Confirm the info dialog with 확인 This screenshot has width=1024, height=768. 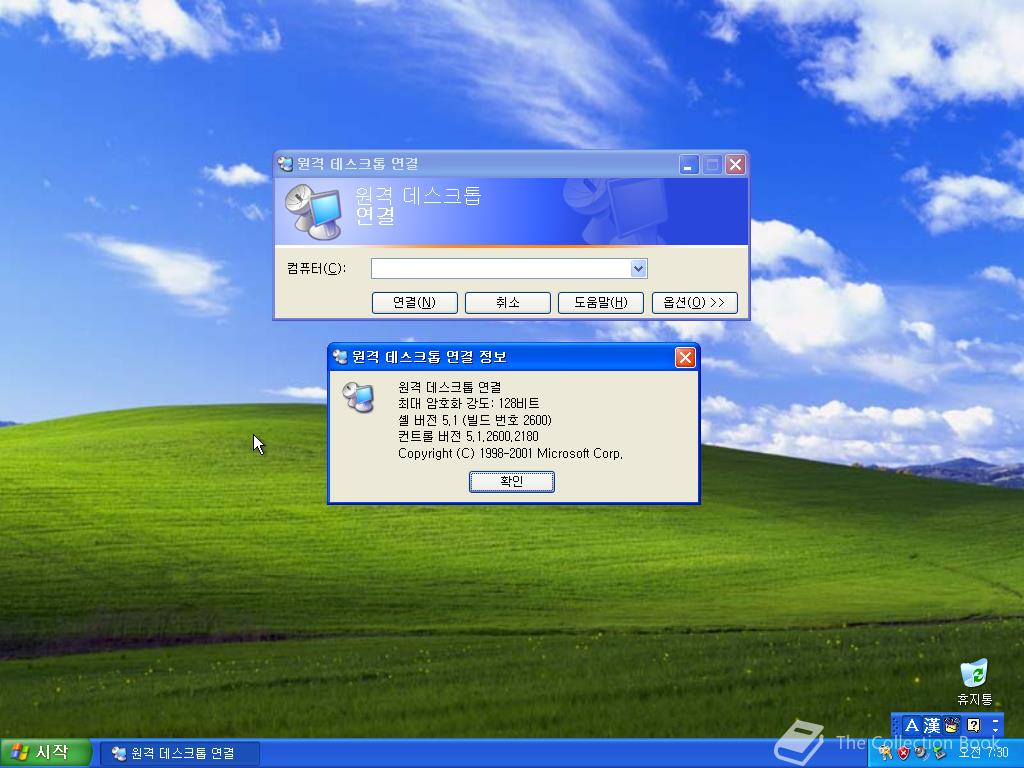[x=511, y=481]
